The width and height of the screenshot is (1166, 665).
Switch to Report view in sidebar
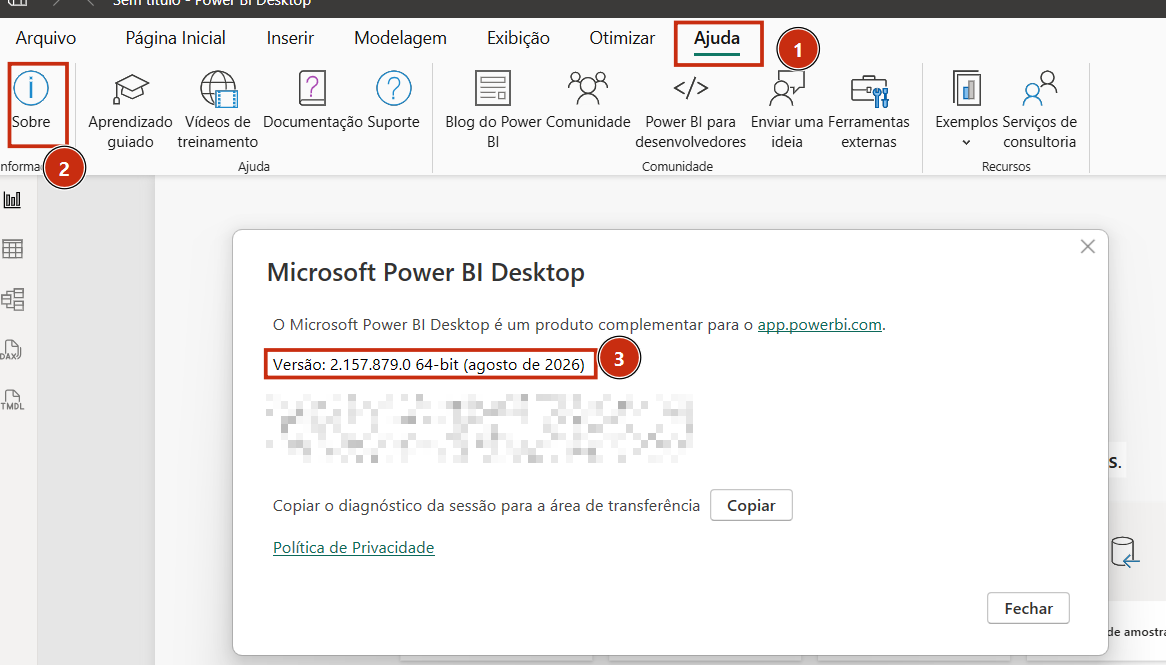coord(13,199)
